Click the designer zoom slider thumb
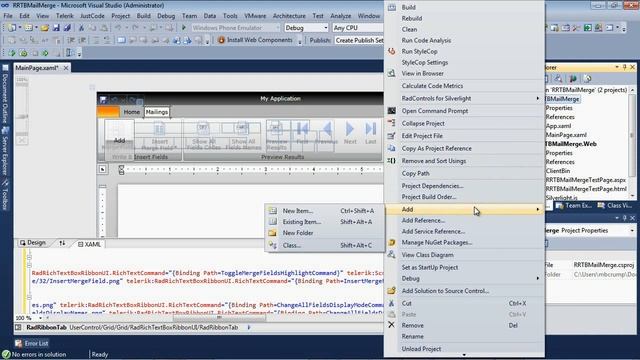The height and width of the screenshot is (360, 640). [x=22, y=116]
